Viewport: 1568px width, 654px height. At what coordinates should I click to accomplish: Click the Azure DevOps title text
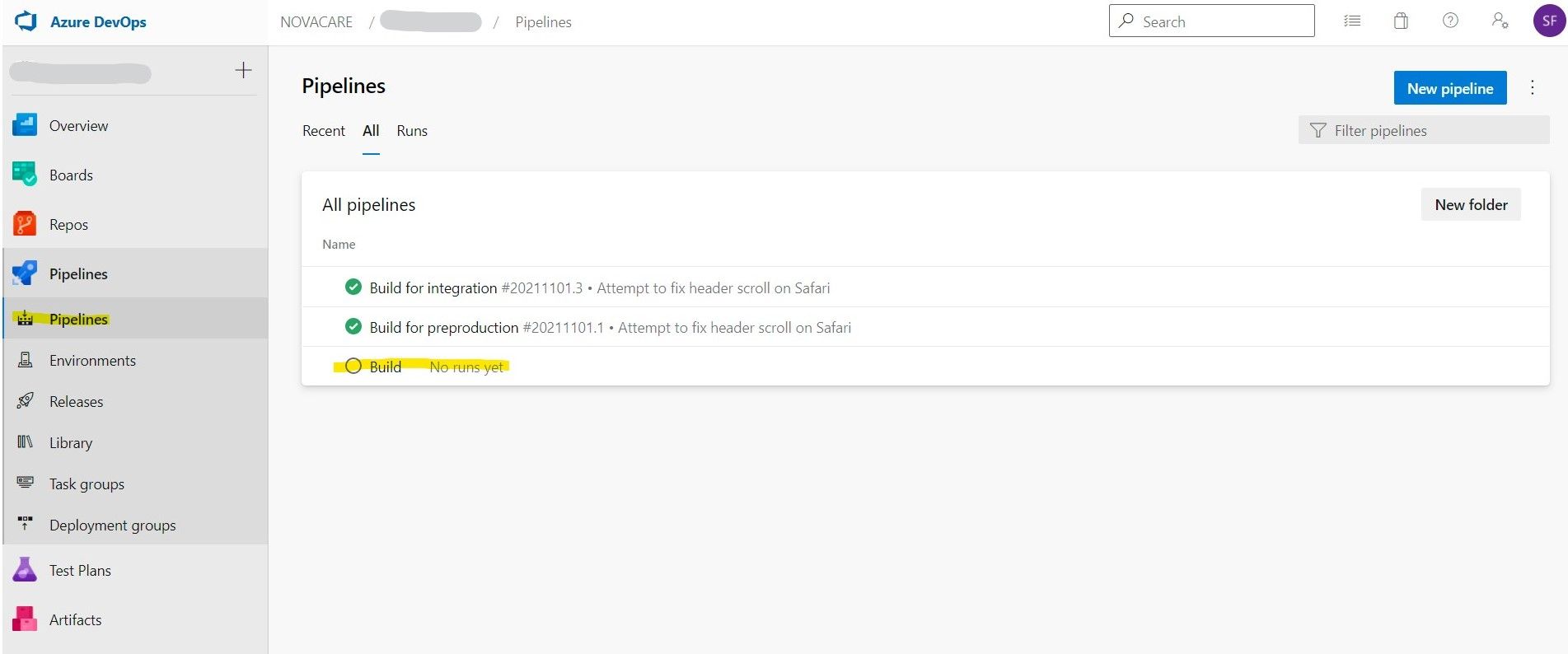point(98,22)
